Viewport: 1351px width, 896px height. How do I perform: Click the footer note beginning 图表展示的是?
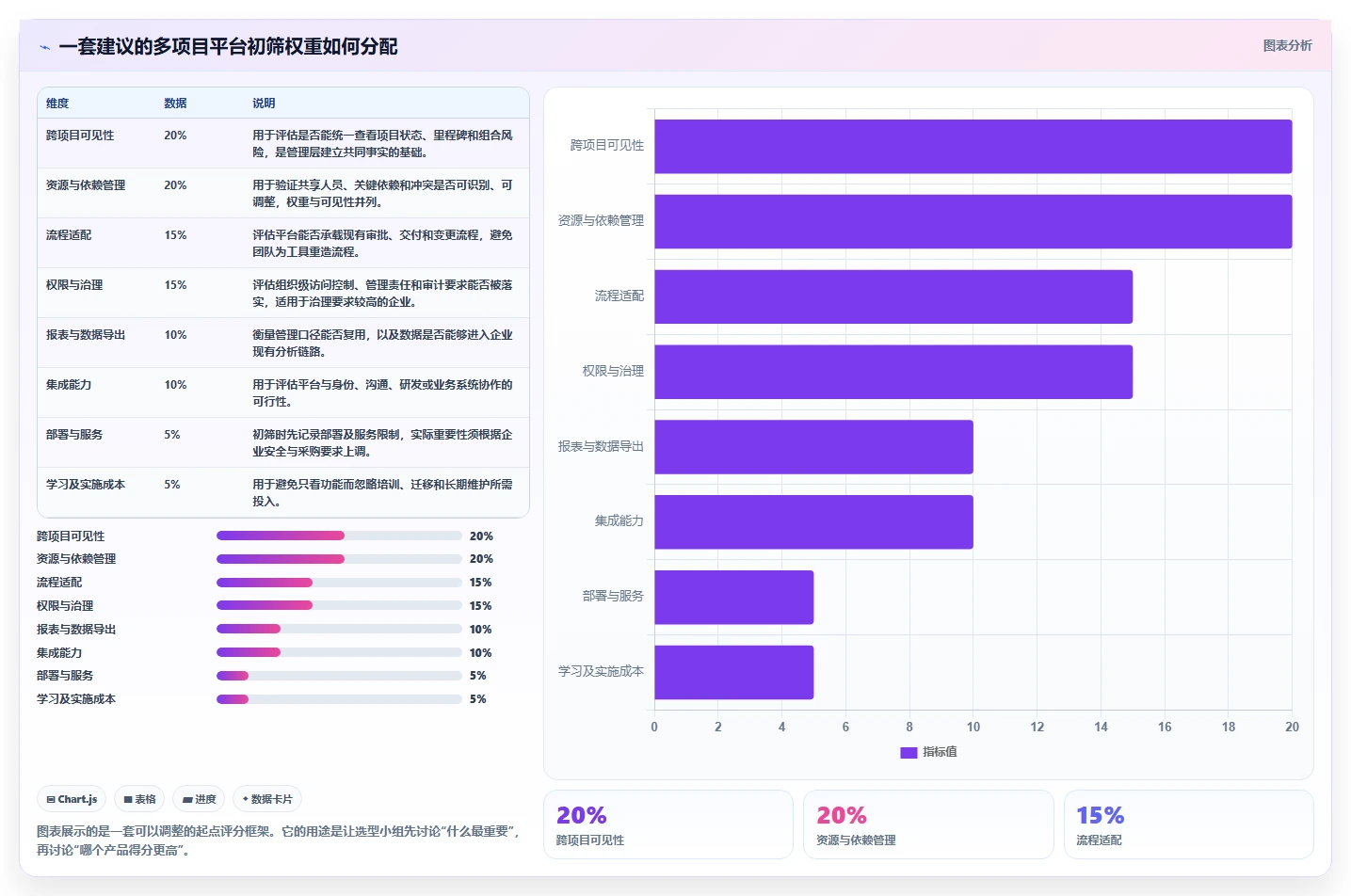pos(278,840)
